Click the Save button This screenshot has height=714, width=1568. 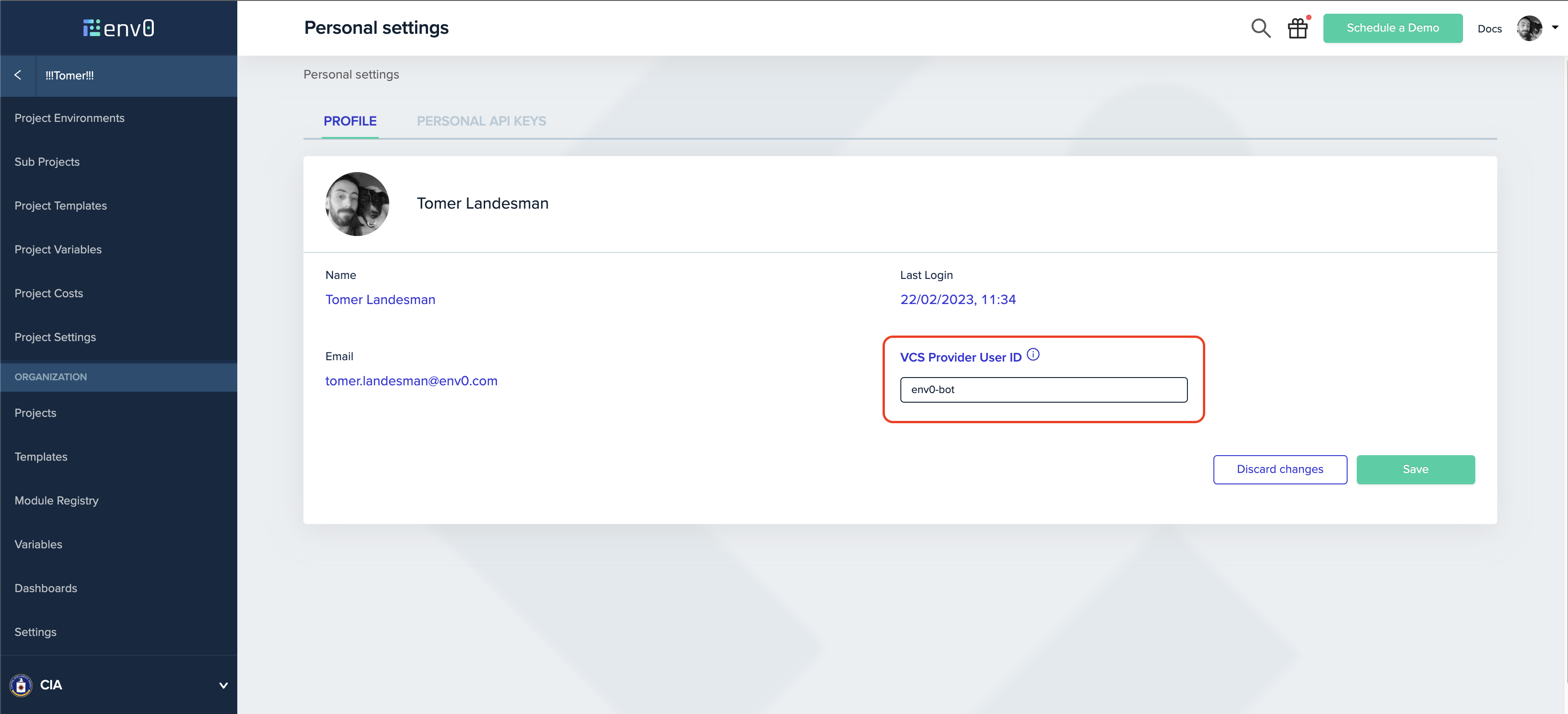(x=1415, y=469)
